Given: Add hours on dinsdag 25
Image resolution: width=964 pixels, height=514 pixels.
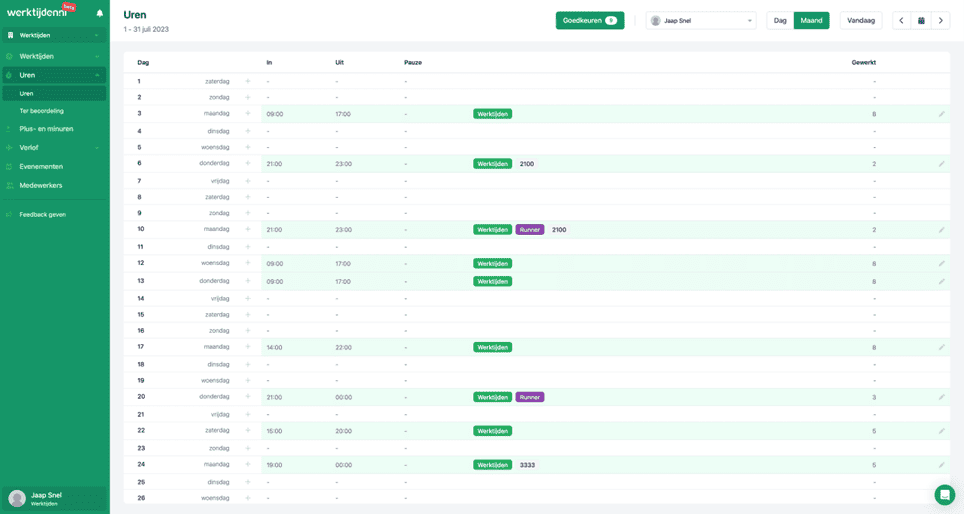Looking at the screenshot, I should tap(248, 482).
